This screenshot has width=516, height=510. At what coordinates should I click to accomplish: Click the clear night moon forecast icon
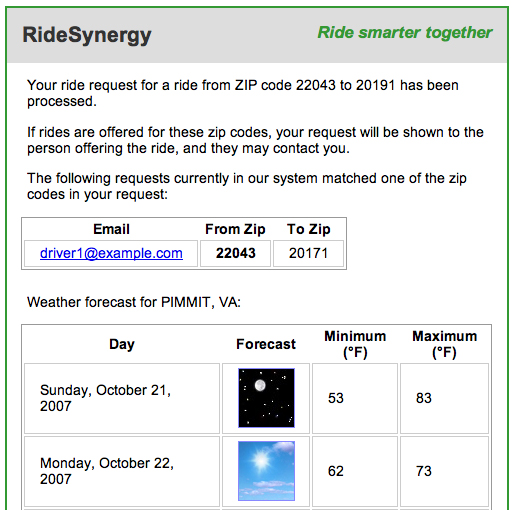coord(266,398)
